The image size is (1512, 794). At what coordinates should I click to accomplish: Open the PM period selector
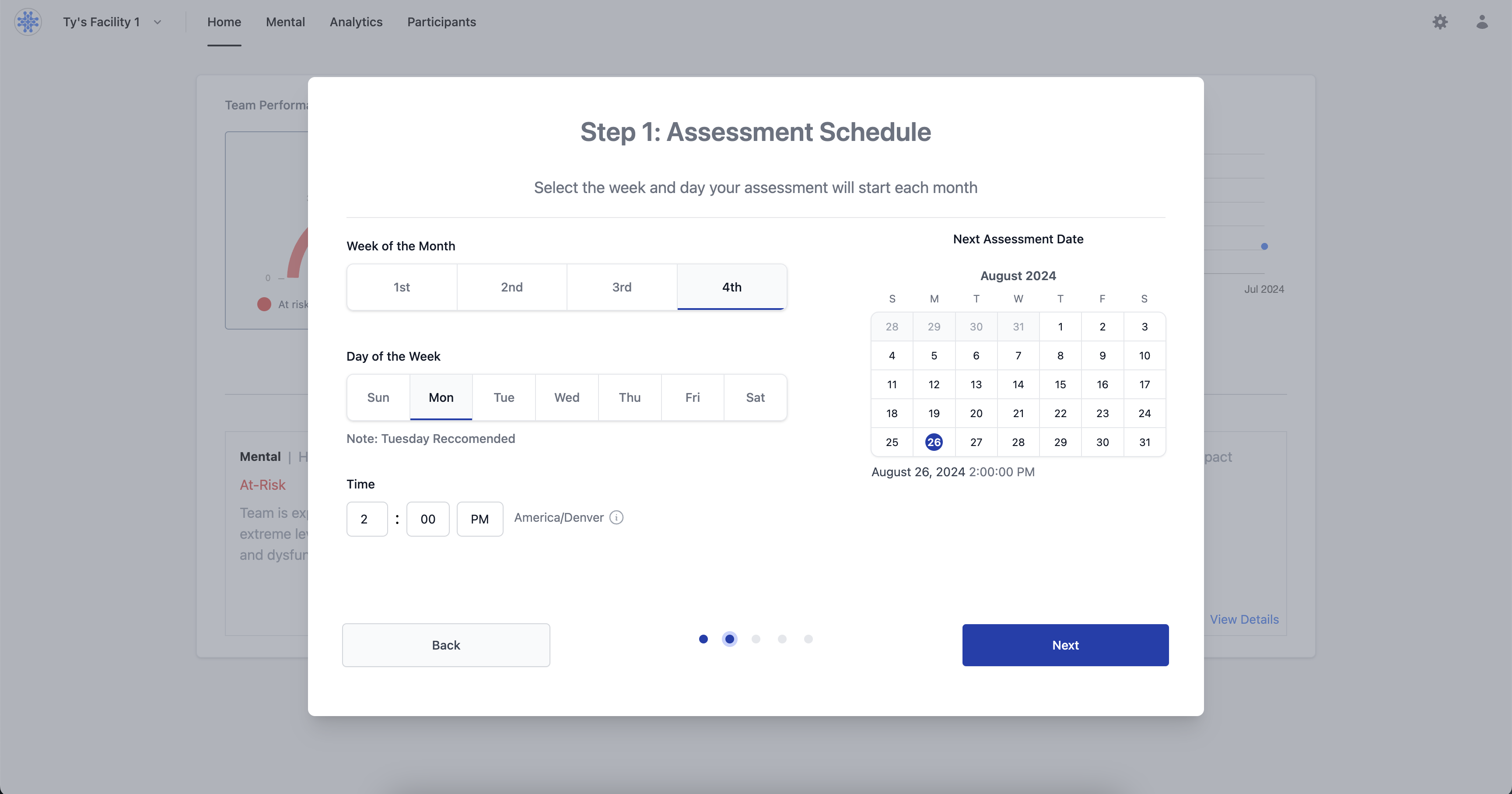click(x=479, y=519)
